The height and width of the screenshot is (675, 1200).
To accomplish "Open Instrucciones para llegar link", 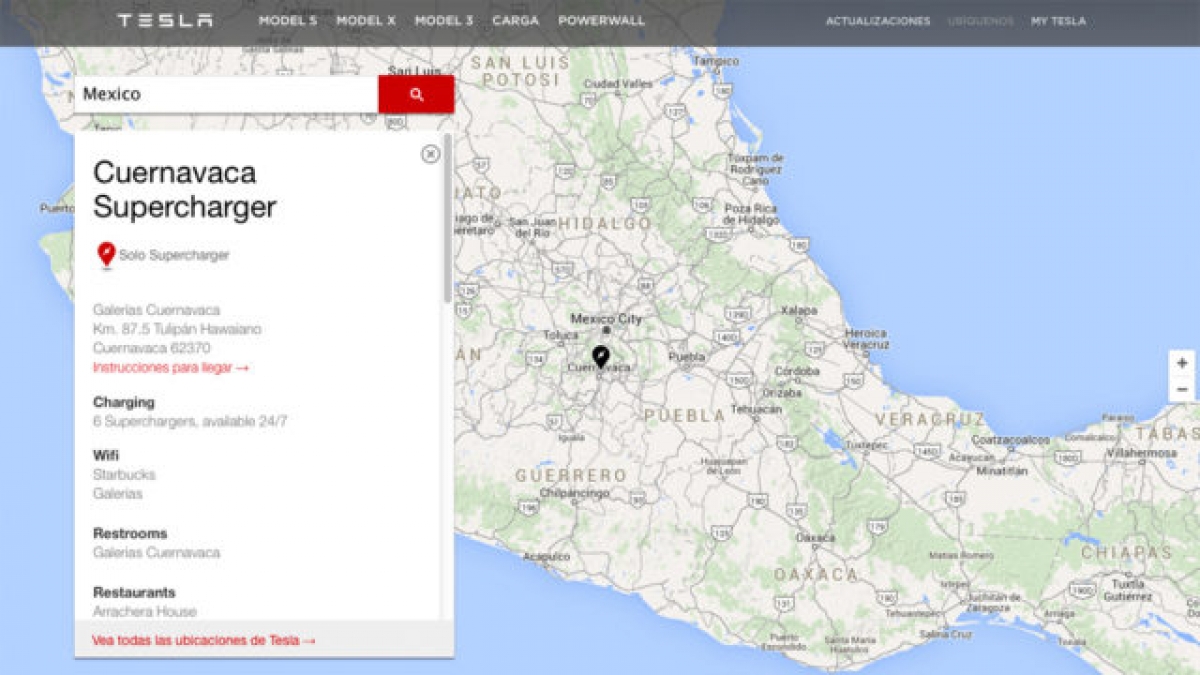I will 171,367.
